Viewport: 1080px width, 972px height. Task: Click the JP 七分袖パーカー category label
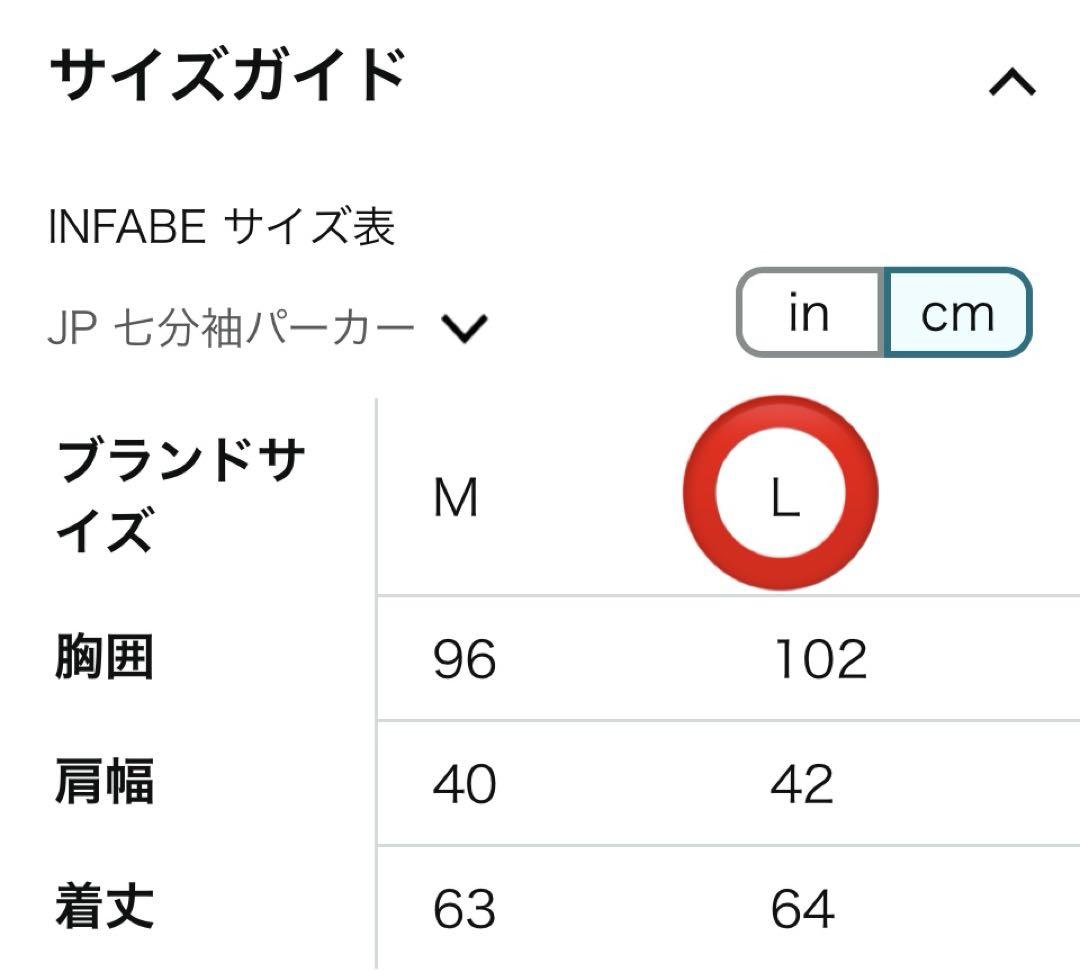point(231,329)
